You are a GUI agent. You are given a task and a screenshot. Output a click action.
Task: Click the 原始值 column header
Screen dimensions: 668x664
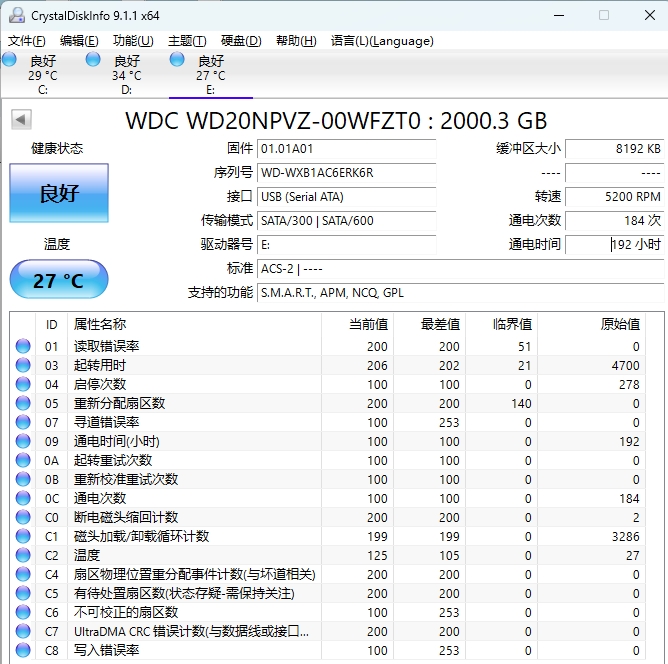(591, 324)
